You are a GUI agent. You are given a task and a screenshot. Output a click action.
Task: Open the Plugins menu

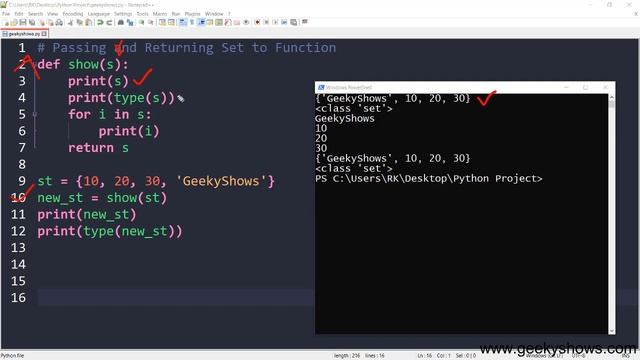click(192, 14)
